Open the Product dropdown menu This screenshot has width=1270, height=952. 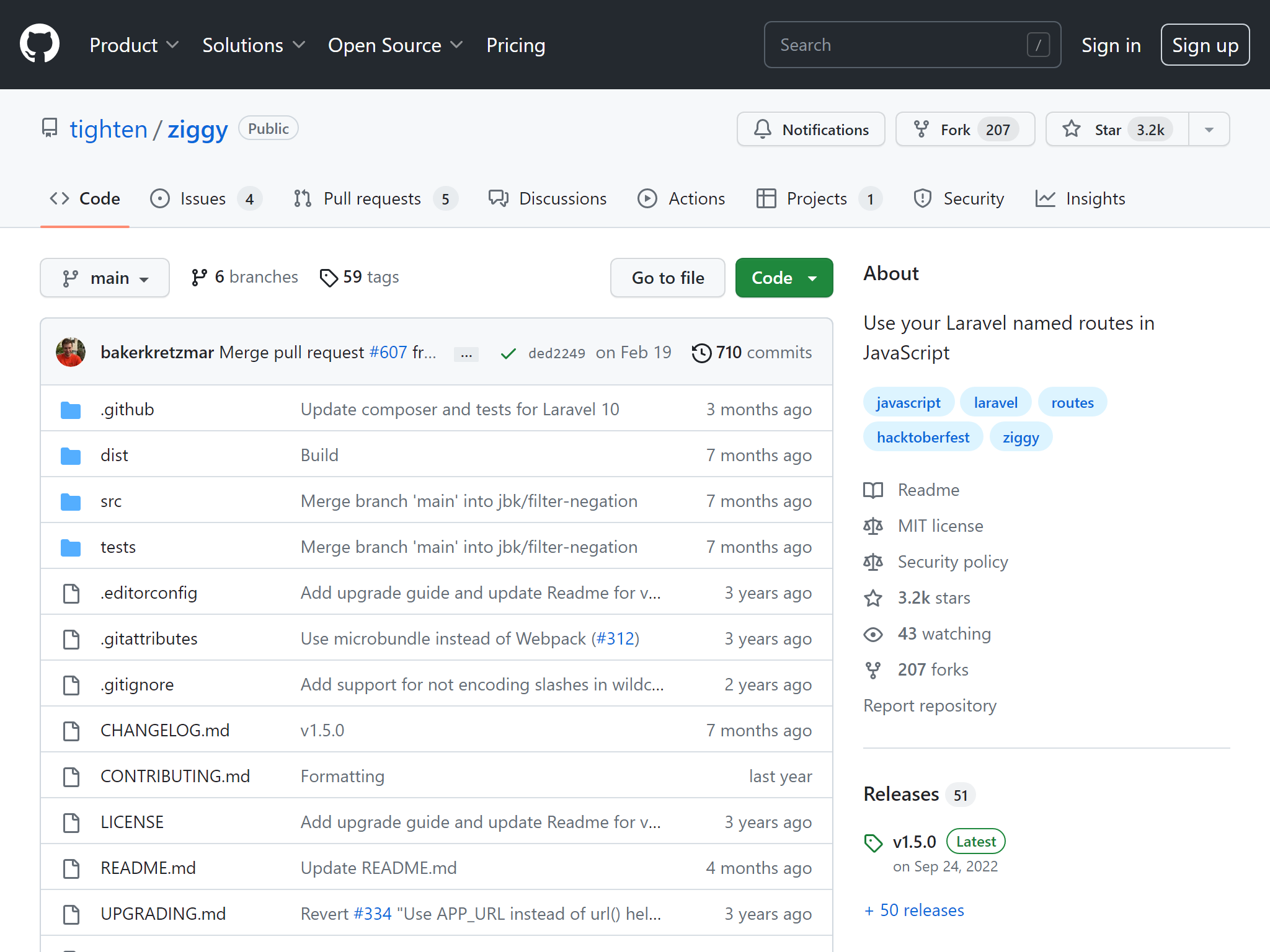coord(135,45)
